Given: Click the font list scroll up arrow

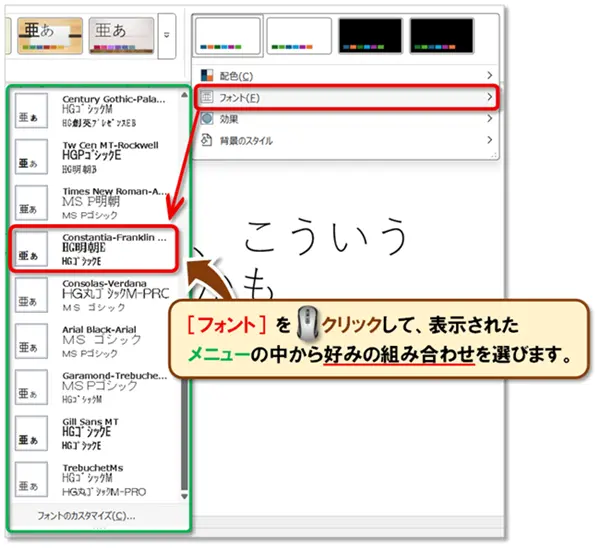Looking at the screenshot, I should tap(184, 95).
